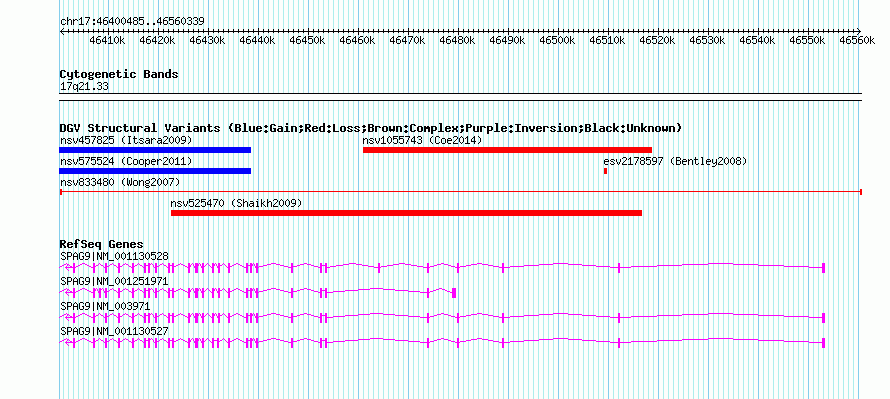890x399 pixels.
Task: Click the 46510k ruler tick label
Action: tap(607, 41)
